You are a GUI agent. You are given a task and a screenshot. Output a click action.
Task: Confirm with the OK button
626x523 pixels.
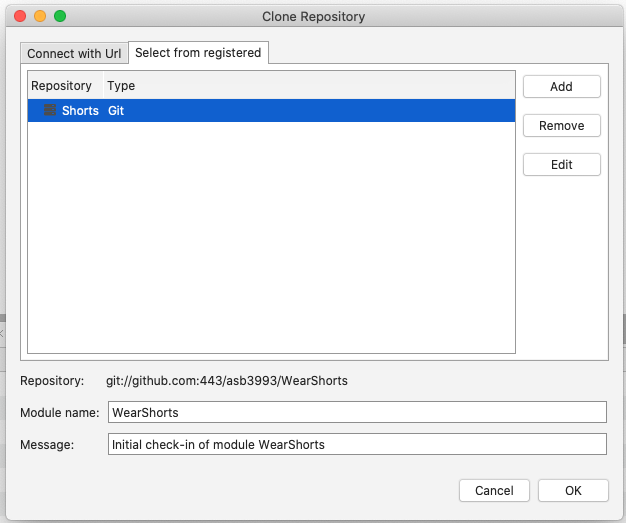pos(573,490)
